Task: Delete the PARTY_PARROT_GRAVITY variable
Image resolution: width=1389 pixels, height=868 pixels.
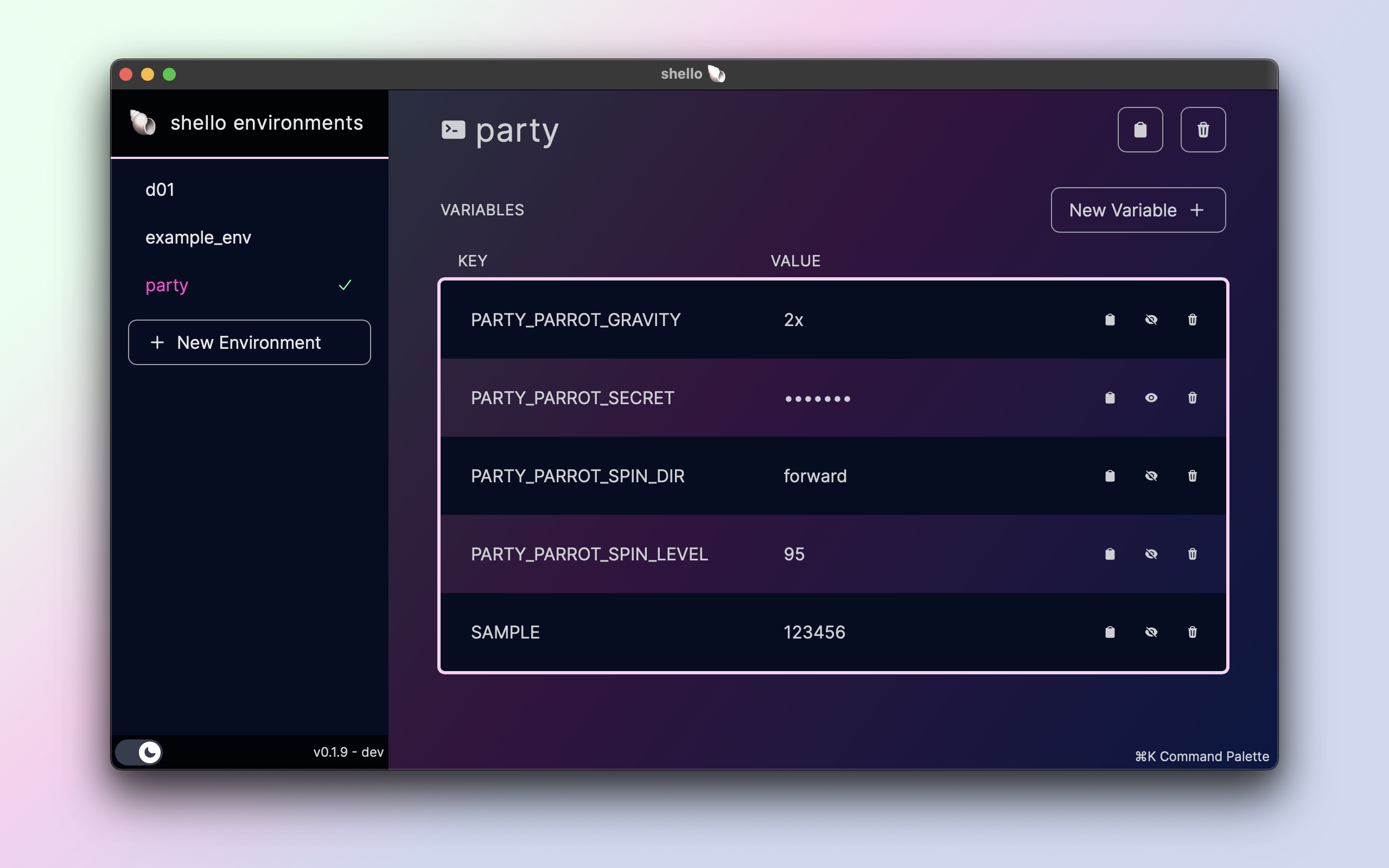Action: pyautogui.click(x=1192, y=320)
